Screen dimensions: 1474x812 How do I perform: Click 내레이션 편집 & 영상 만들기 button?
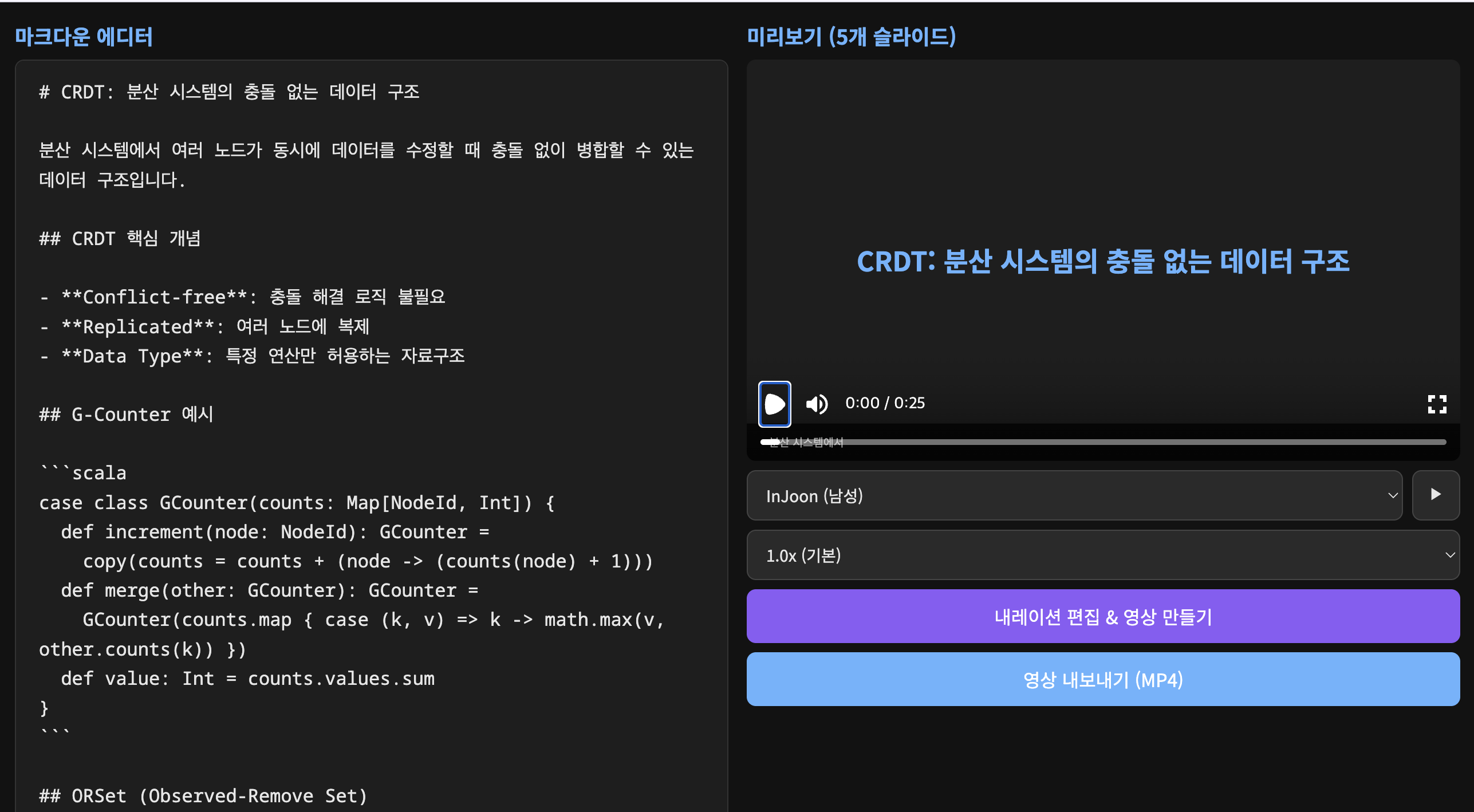(1102, 617)
